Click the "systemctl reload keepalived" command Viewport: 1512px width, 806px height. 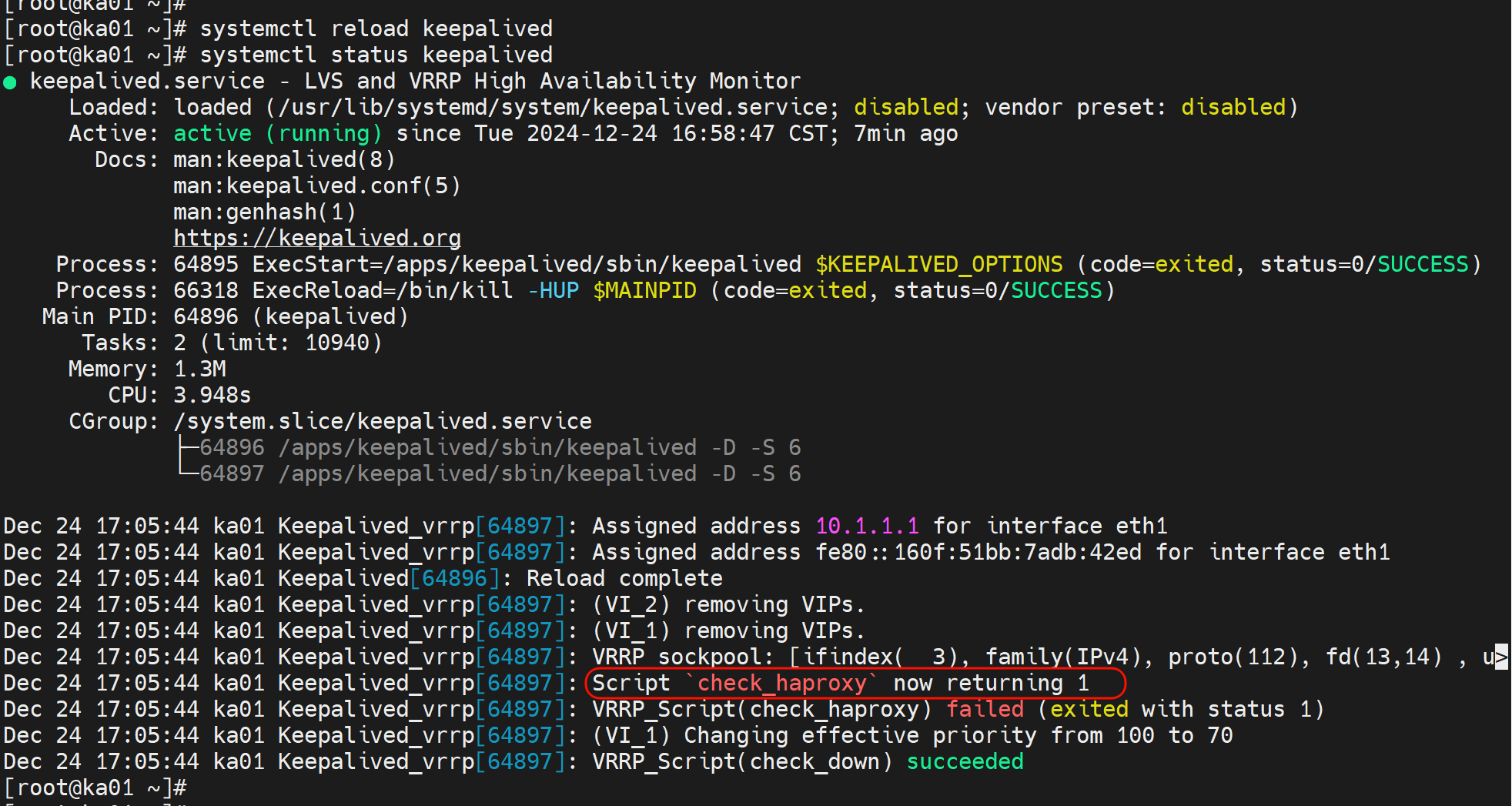pos(376,28)
